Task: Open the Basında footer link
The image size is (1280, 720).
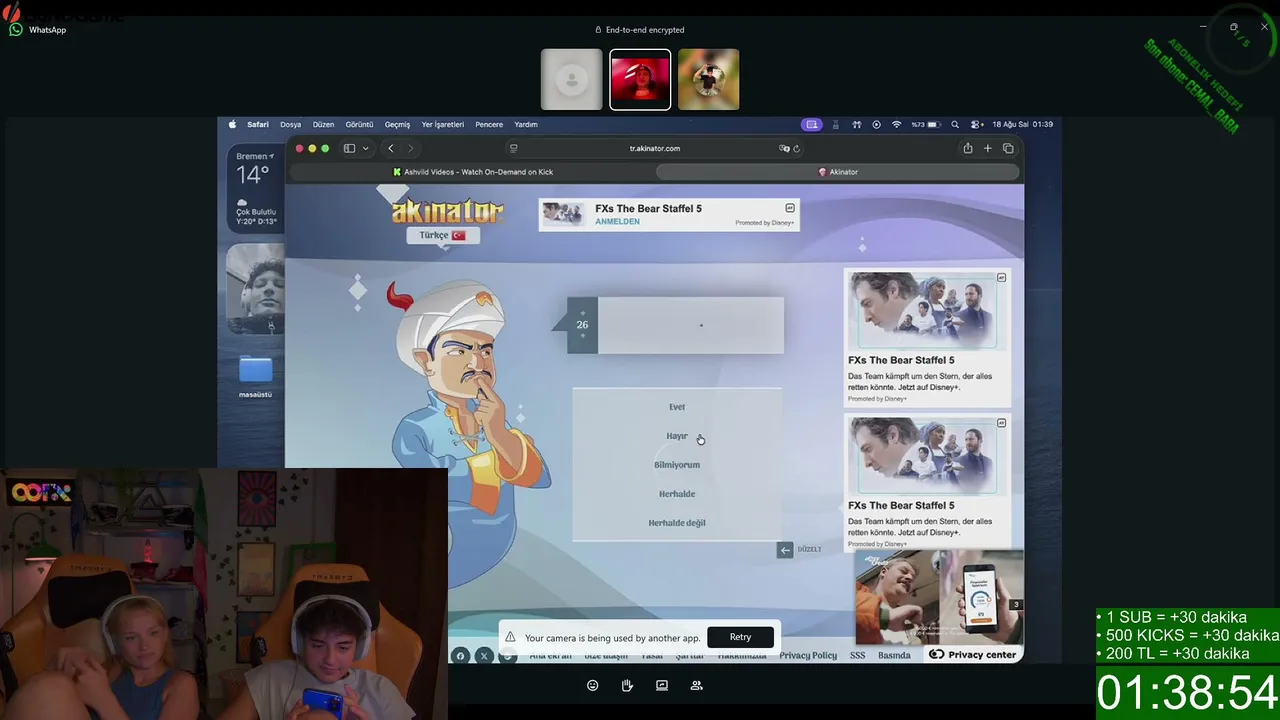Action: (x=894, y=656)
